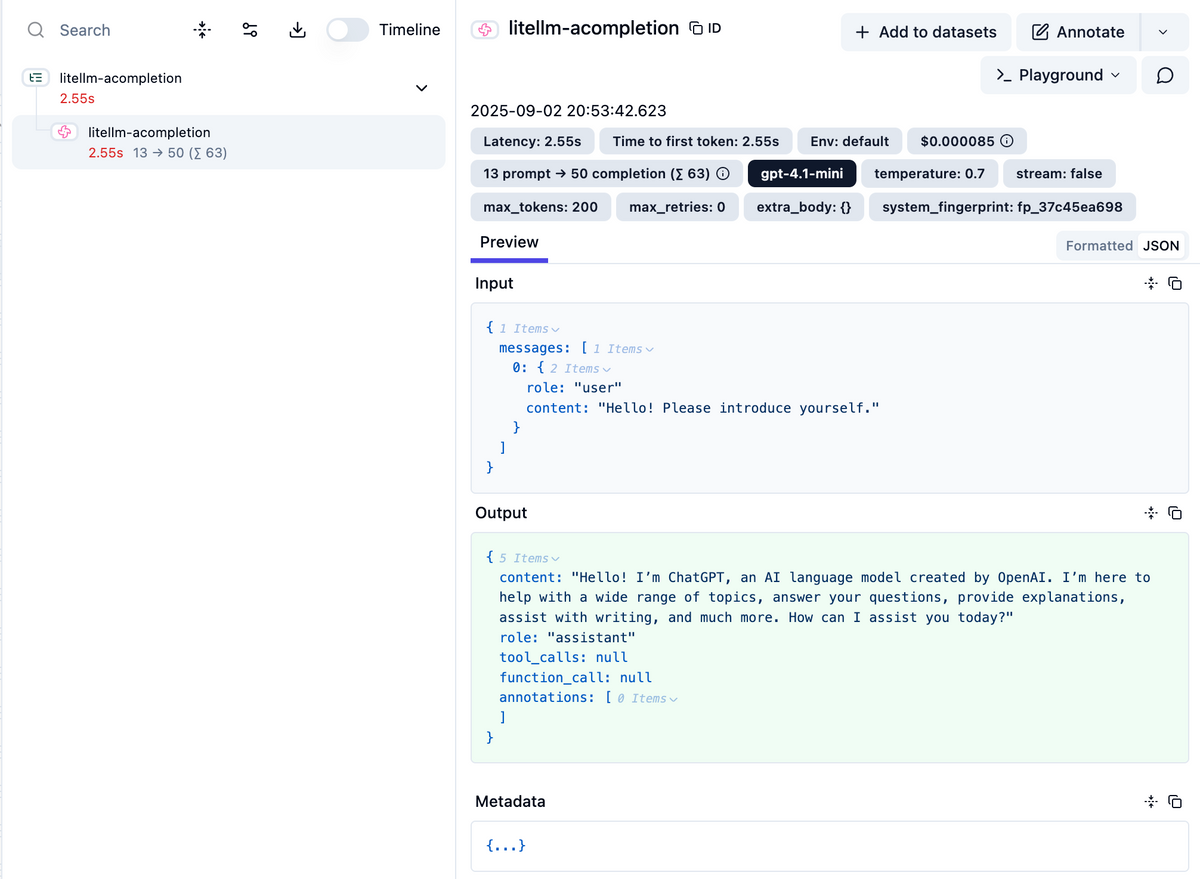Switch the view to Formatted
The width and height of the screenshot is (1200, 879).
click(1098, 246)
